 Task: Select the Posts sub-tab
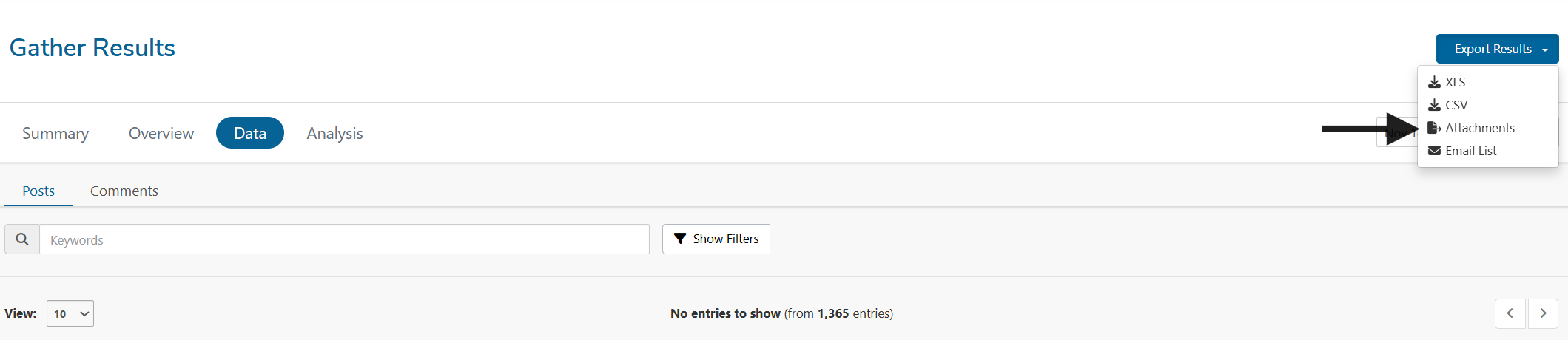tap(38, 191)
